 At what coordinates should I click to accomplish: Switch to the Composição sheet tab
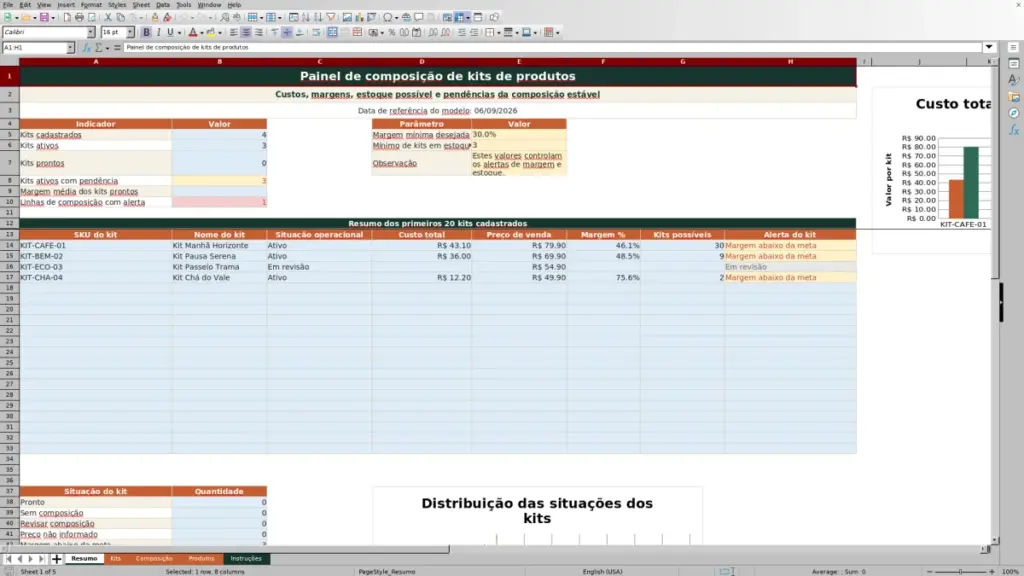coord(154,559)
